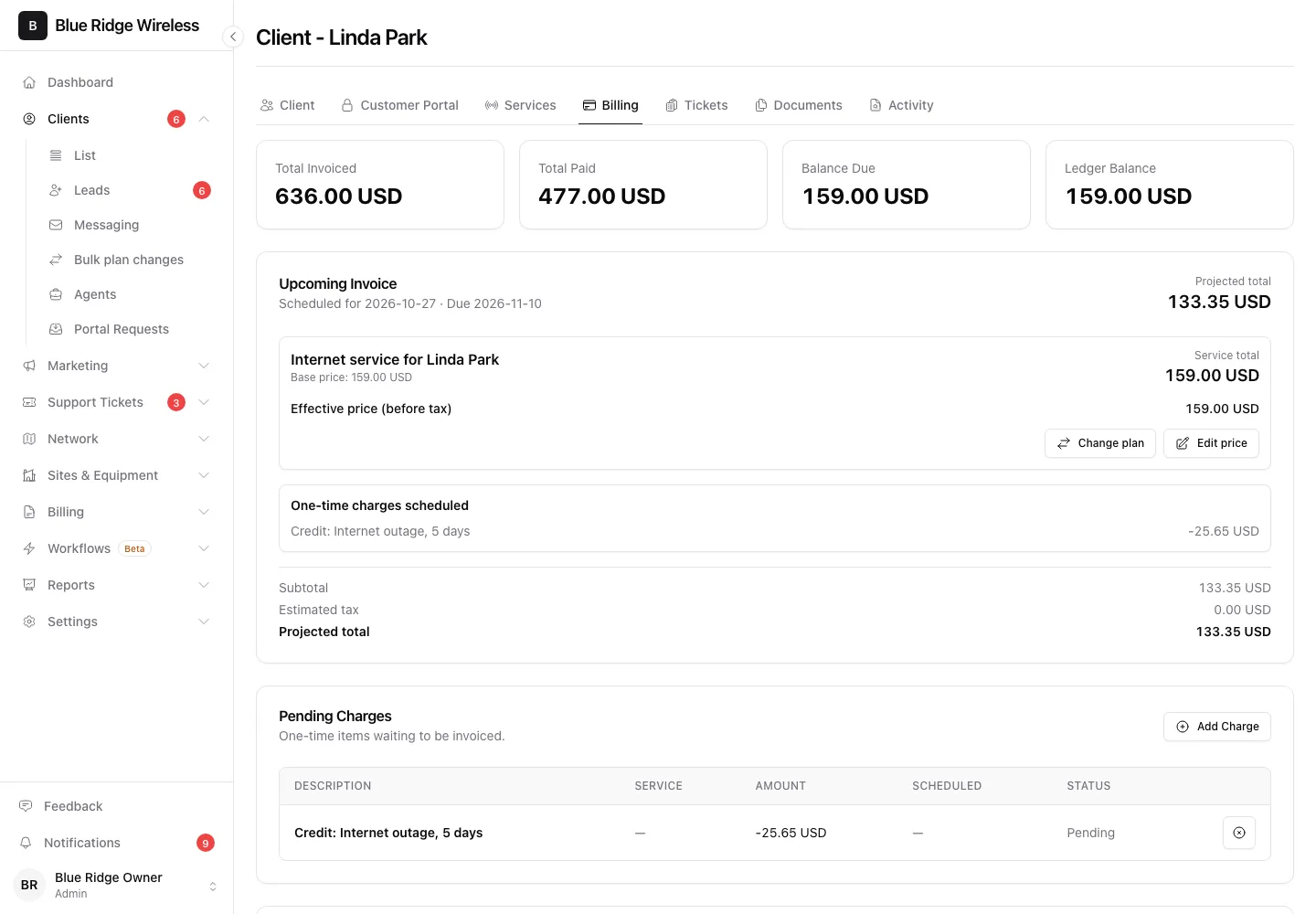Switch to the Customer Portal tab
The image size is (1316, 914).
pos(399,105)
